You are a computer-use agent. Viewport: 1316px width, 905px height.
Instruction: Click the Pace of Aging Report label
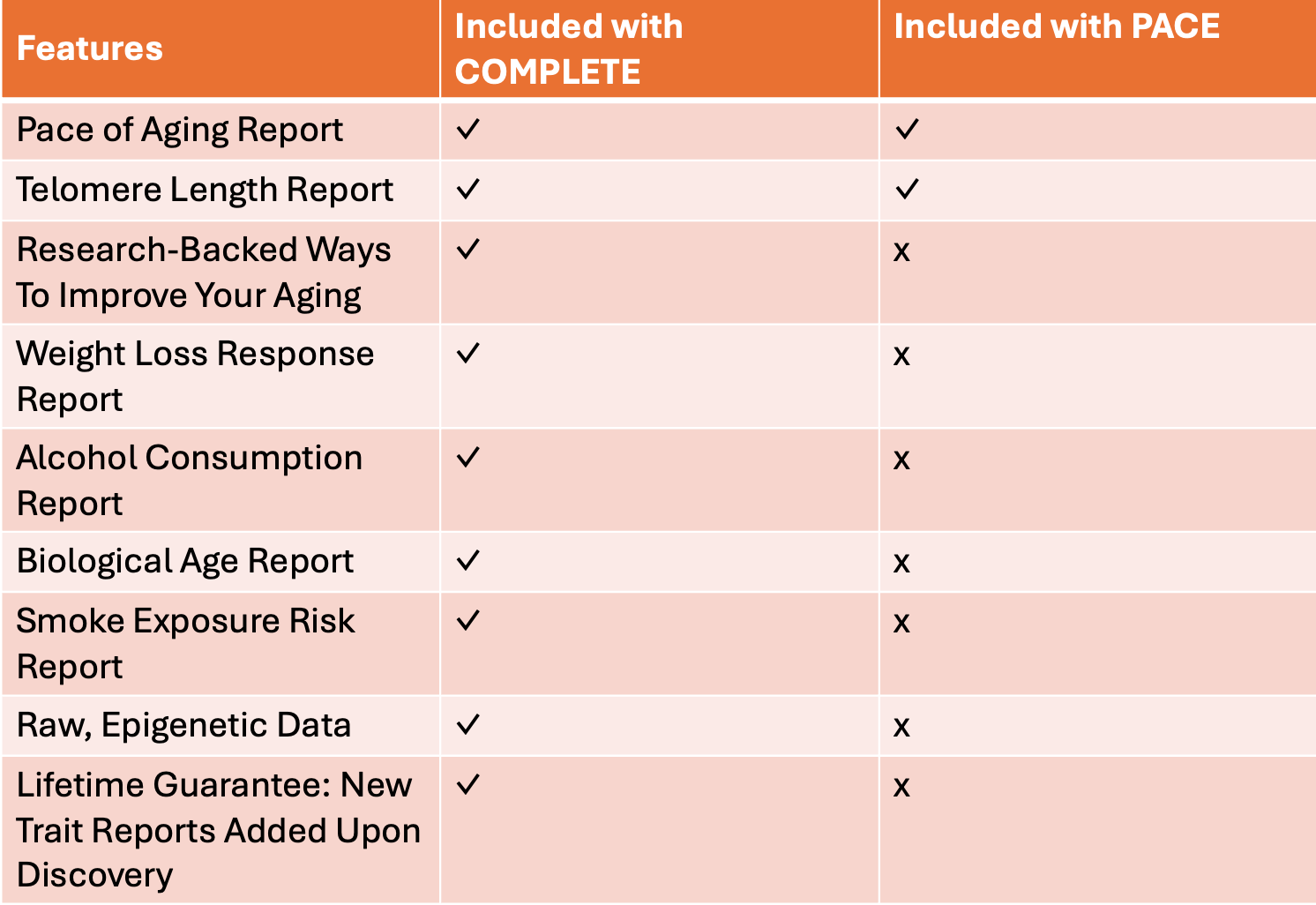tap(180, 131)
